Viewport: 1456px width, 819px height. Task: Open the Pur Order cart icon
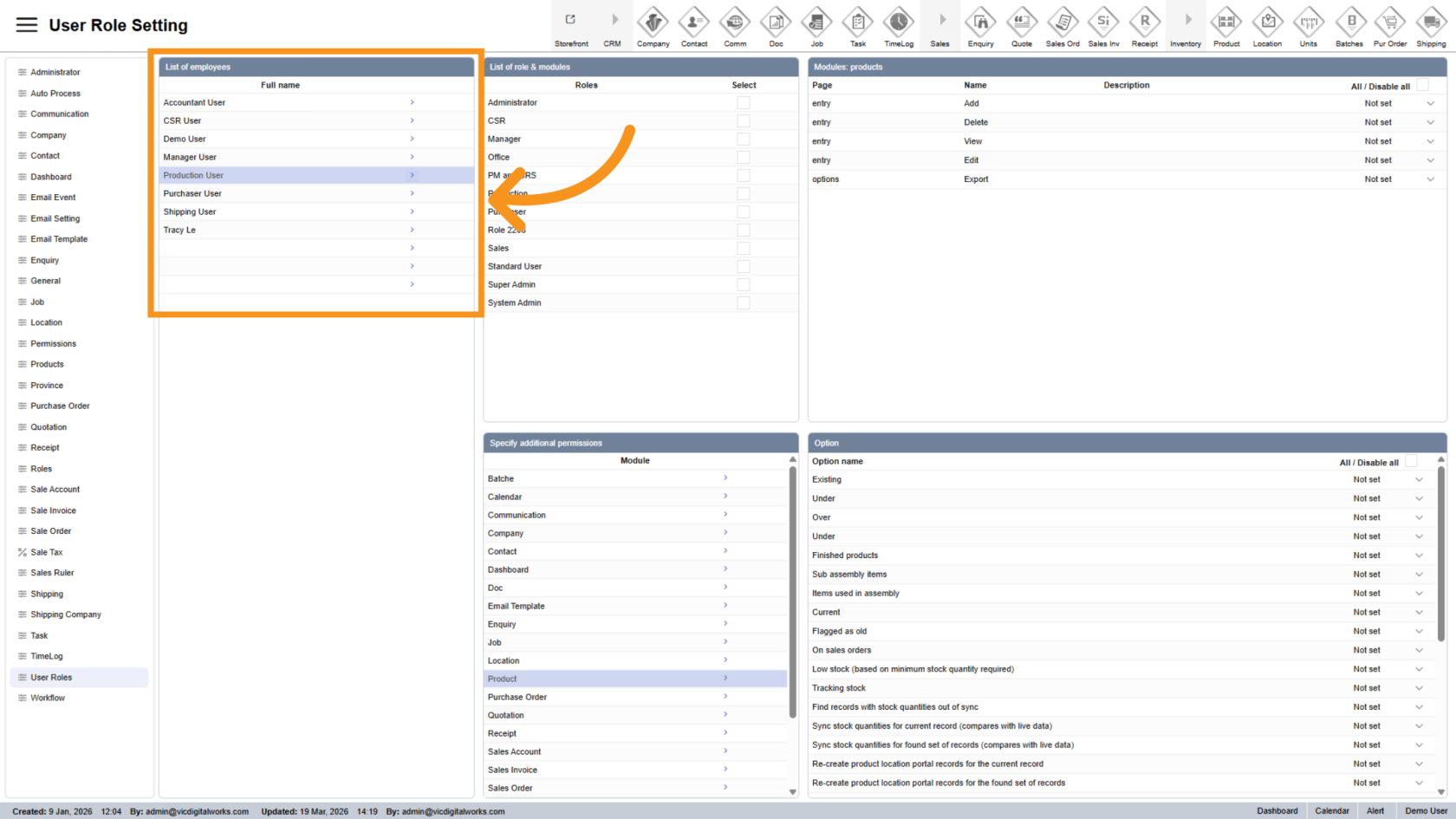(1390, 22)
